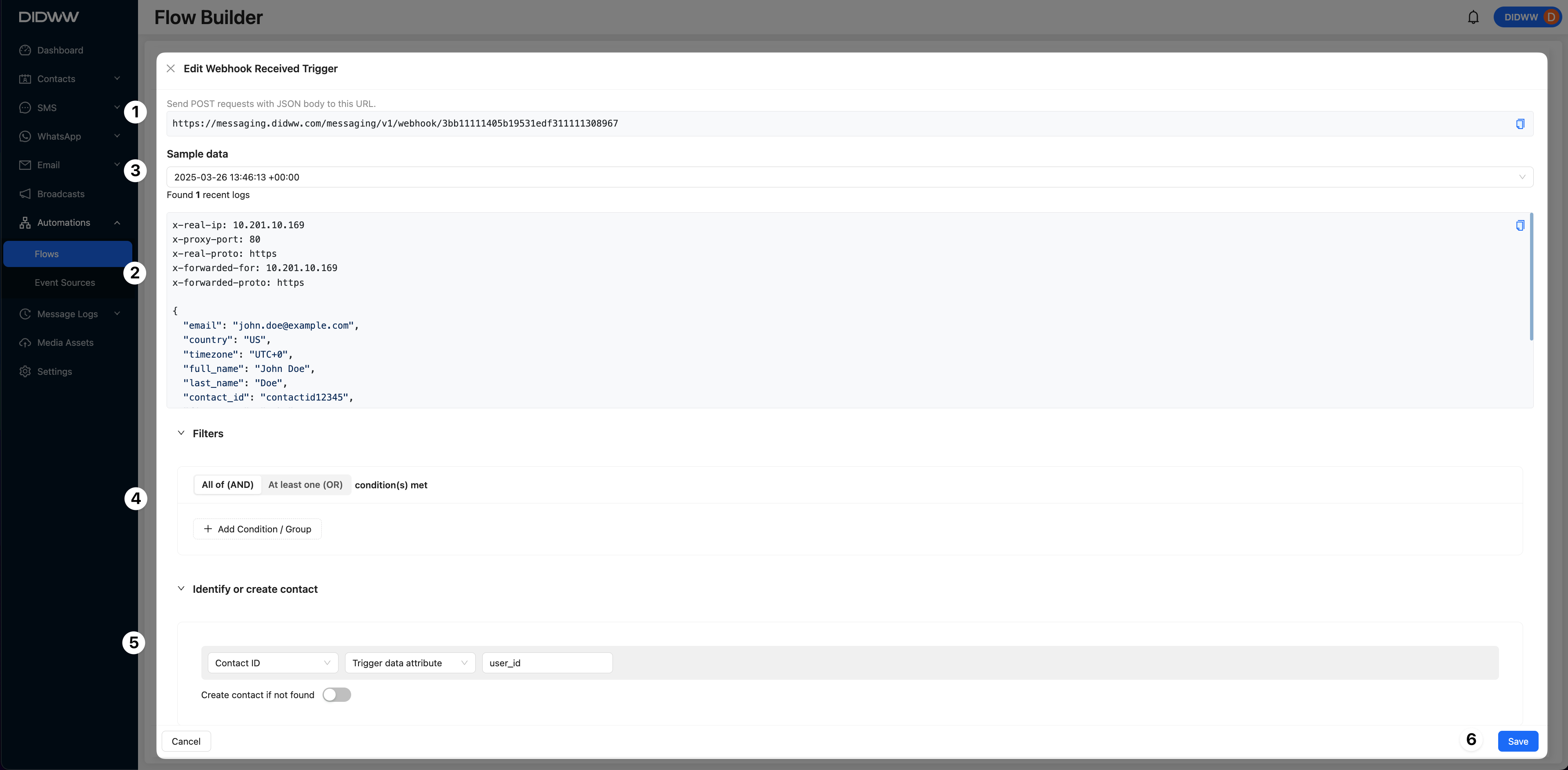Click the plus icon in Add Condition
The image size is (1568, 770).
point(207,529)
